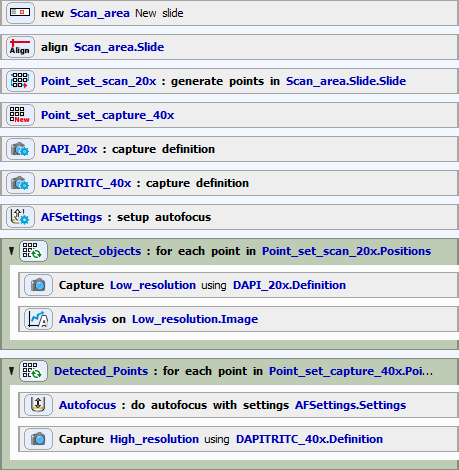Click the Analysis chart icon
Screen dimensions: 459x470
tap(38, 319)
